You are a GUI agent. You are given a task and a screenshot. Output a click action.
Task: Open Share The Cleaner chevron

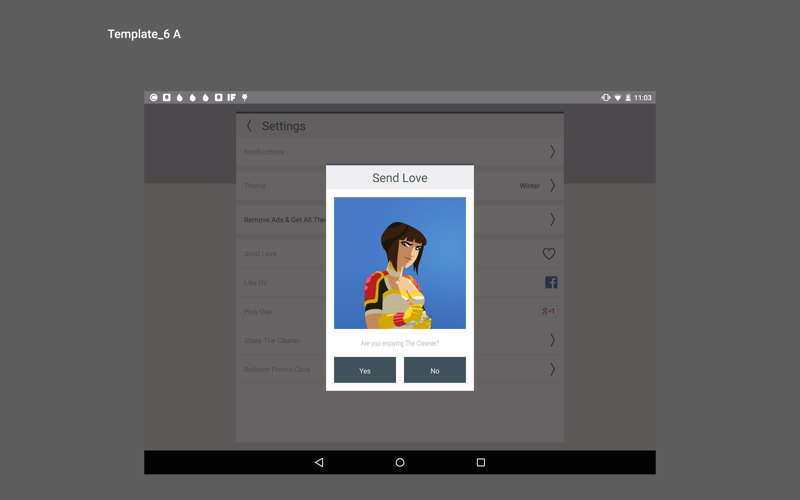tap(552, 340)
